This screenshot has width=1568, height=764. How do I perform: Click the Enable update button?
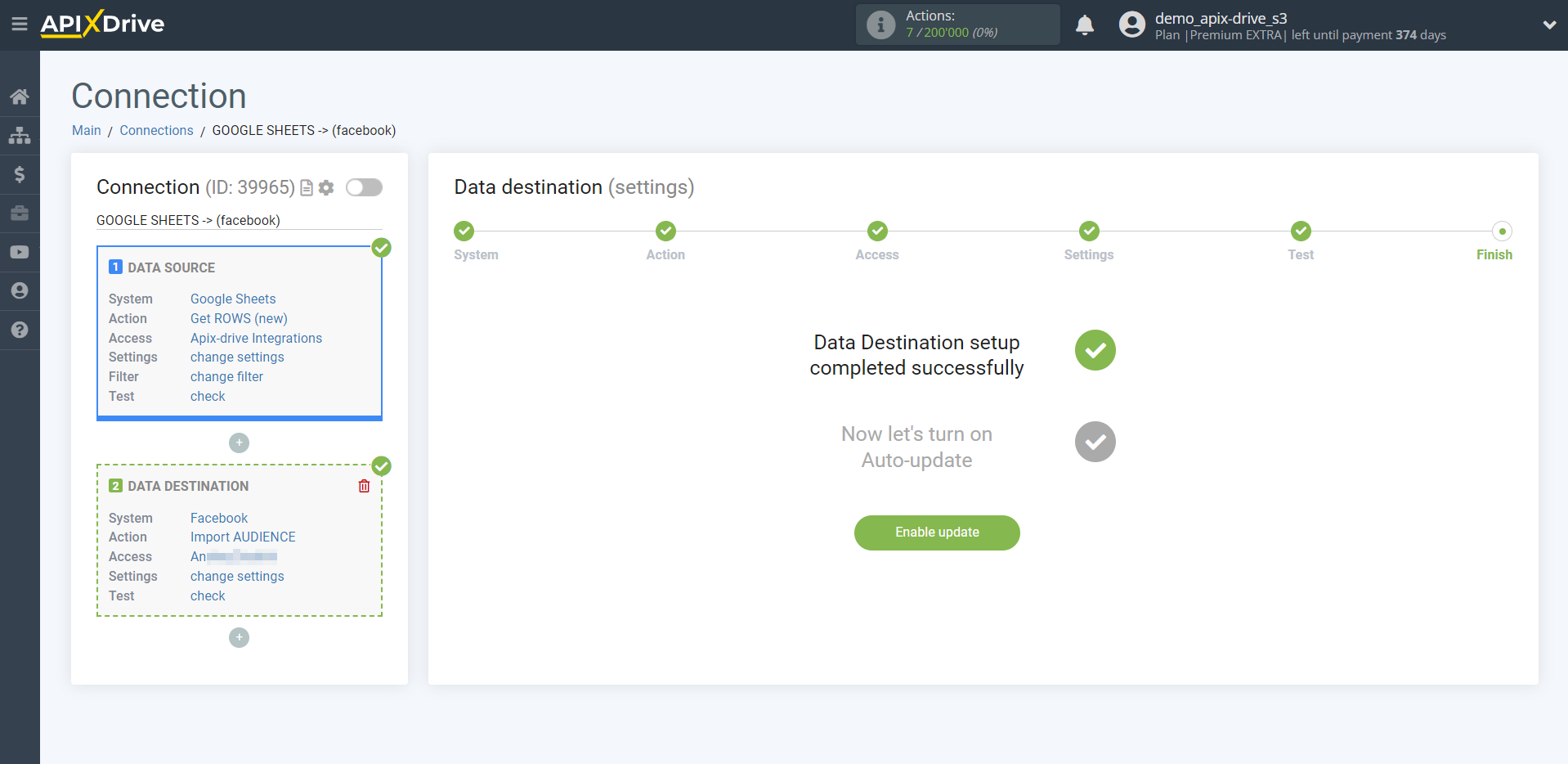click(x=937, y=533)
